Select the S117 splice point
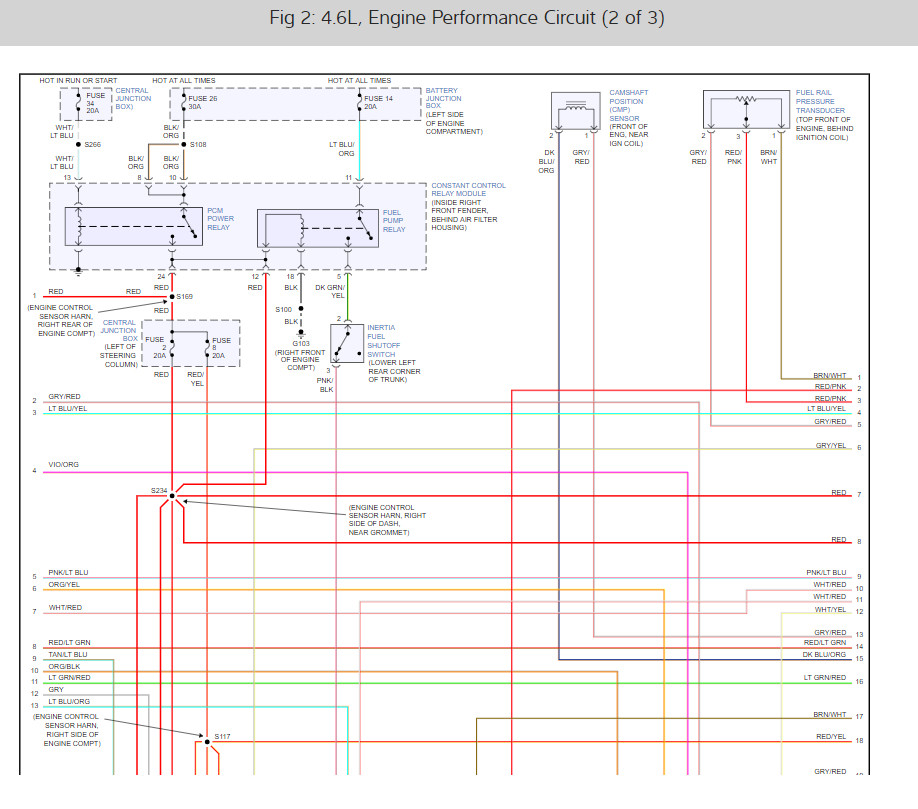Viewport: 918px width, 809px height. (207, 742)
